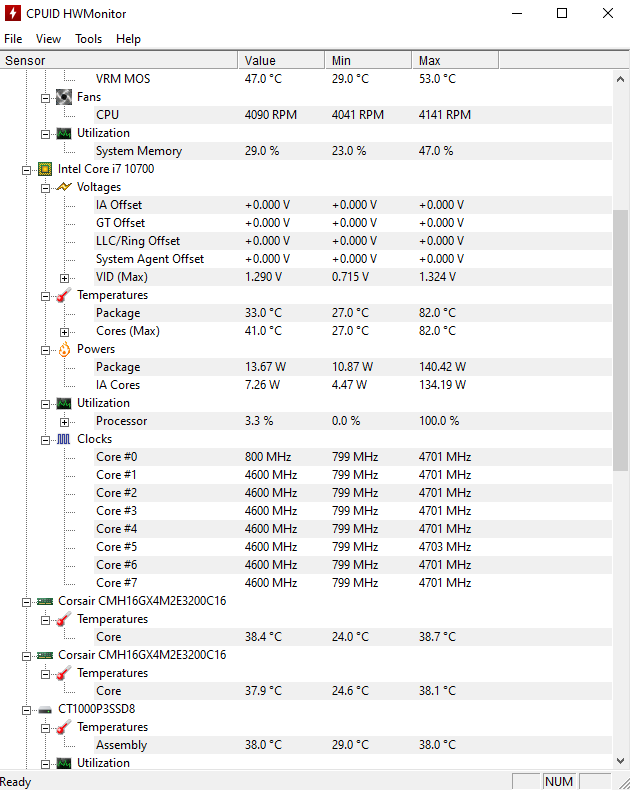The width and height of the screenshot is (630, 790).
Task: Click the Clocks waveform icon
Action: coord(64,439)
